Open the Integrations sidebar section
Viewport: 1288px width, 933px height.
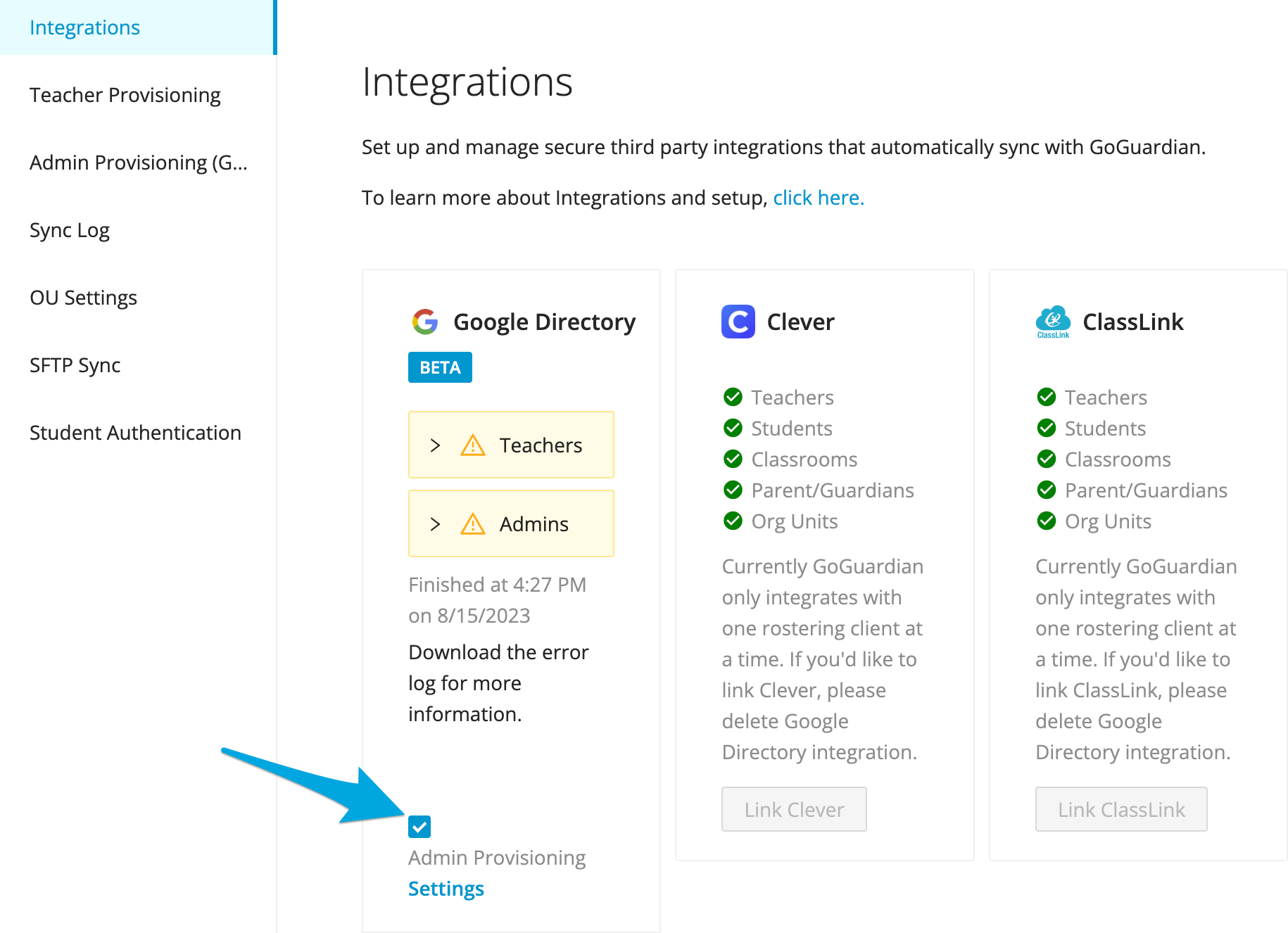84,27
